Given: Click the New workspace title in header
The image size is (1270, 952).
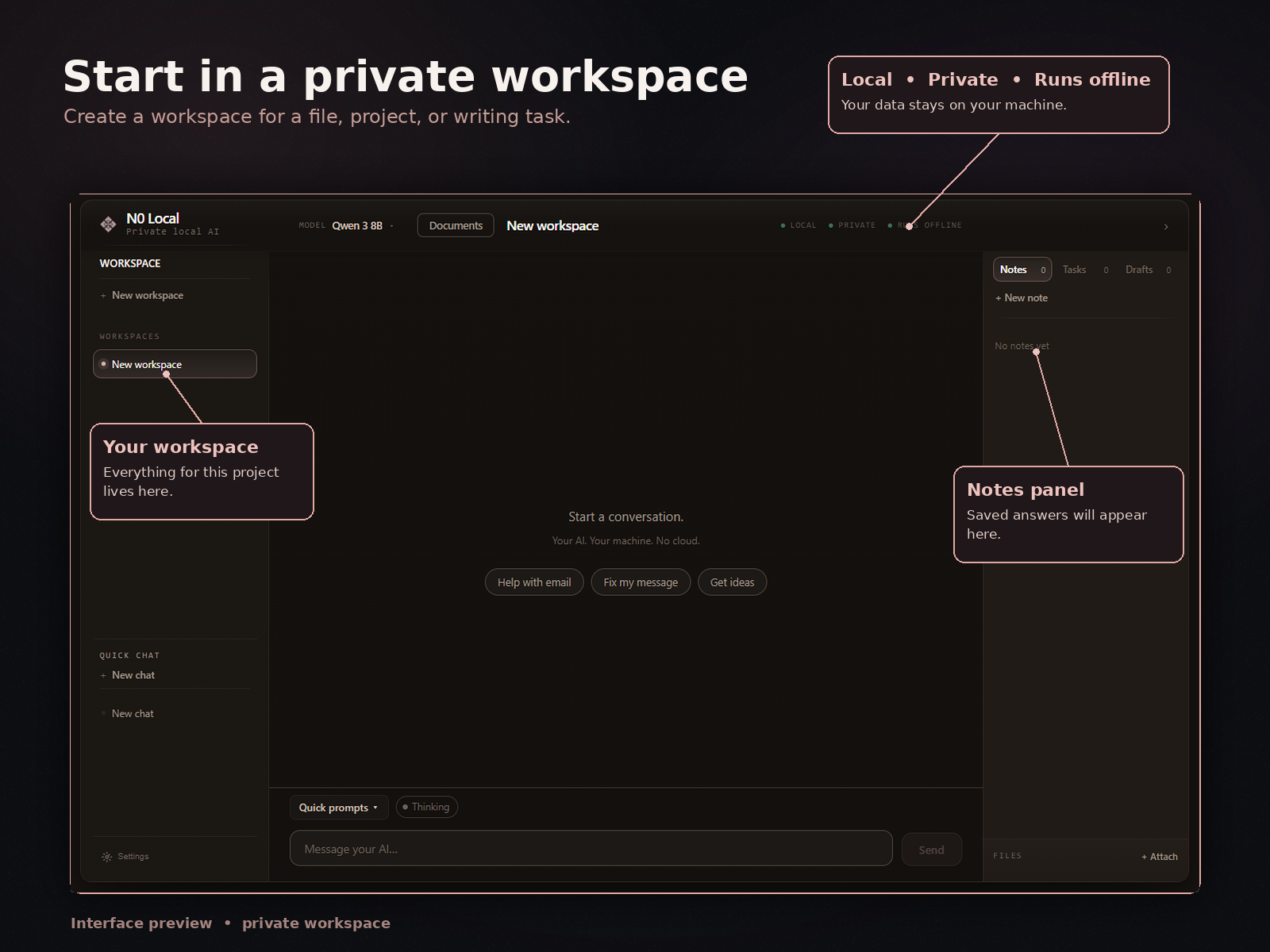Looking at the screenshot, I should 552,226.
